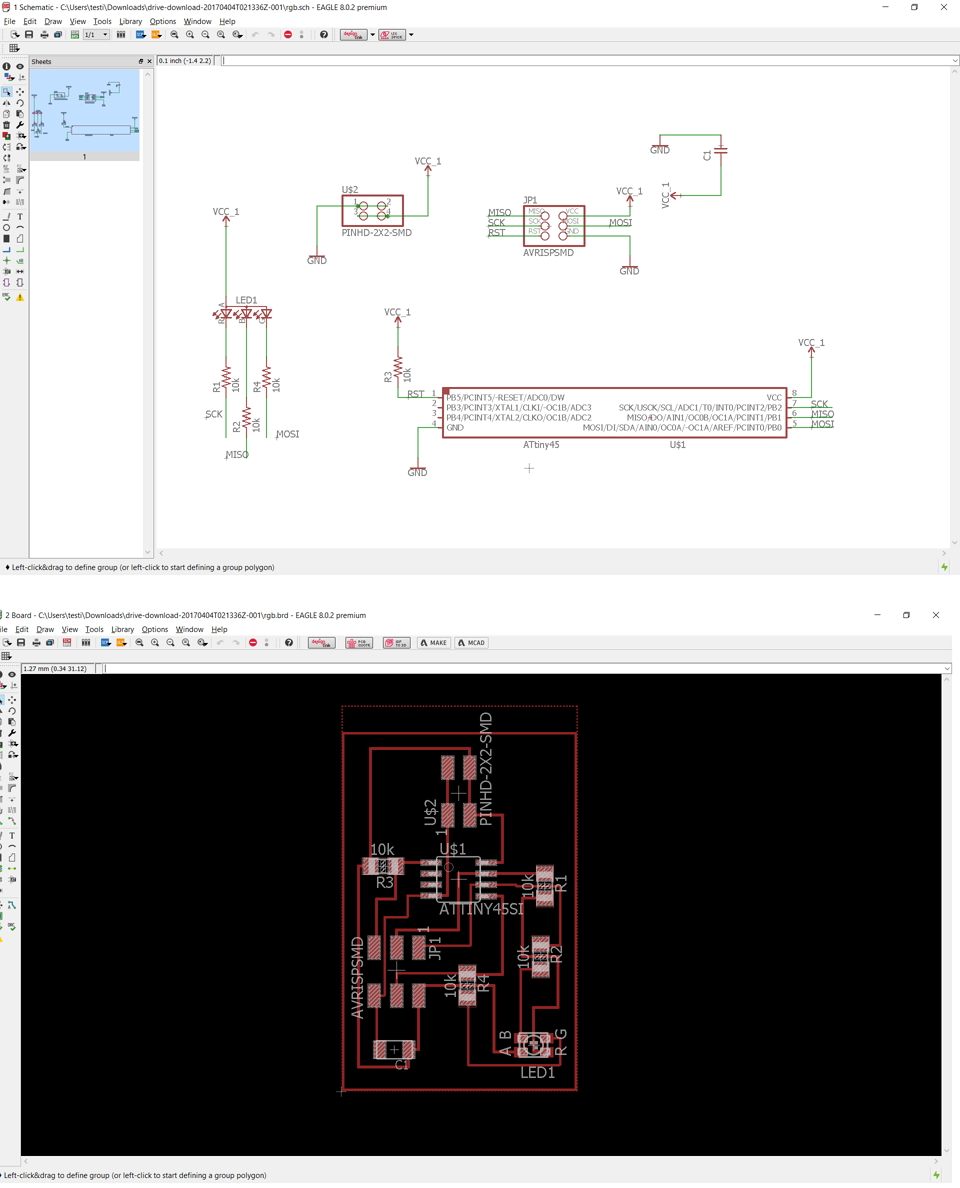Expand the Schematic command line history dropdown
Viewport: 960px width, 1188px height.
pyautogui.click(x=955, y=61)
